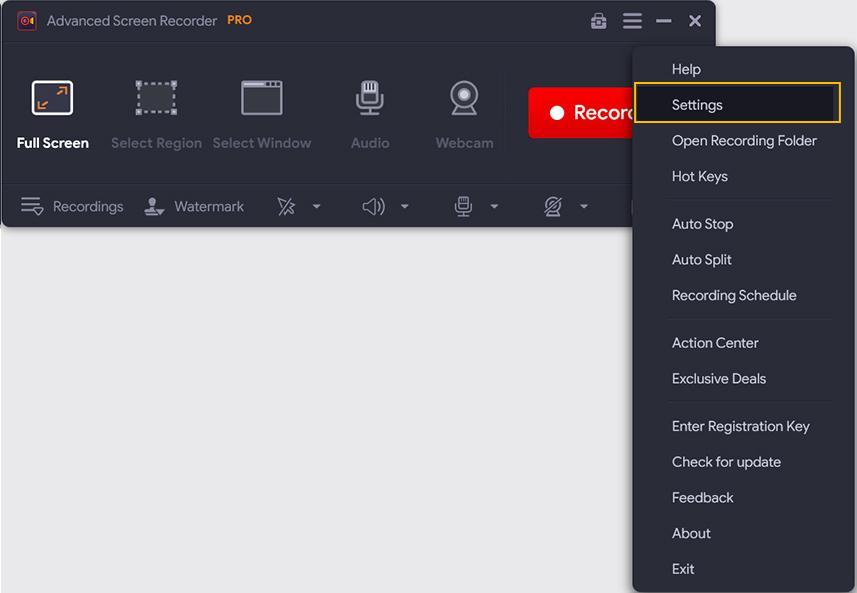Choose the Select Region mode
Viewport: 857px width, 593px height.
pyautogui.click(x=156, y=115)
